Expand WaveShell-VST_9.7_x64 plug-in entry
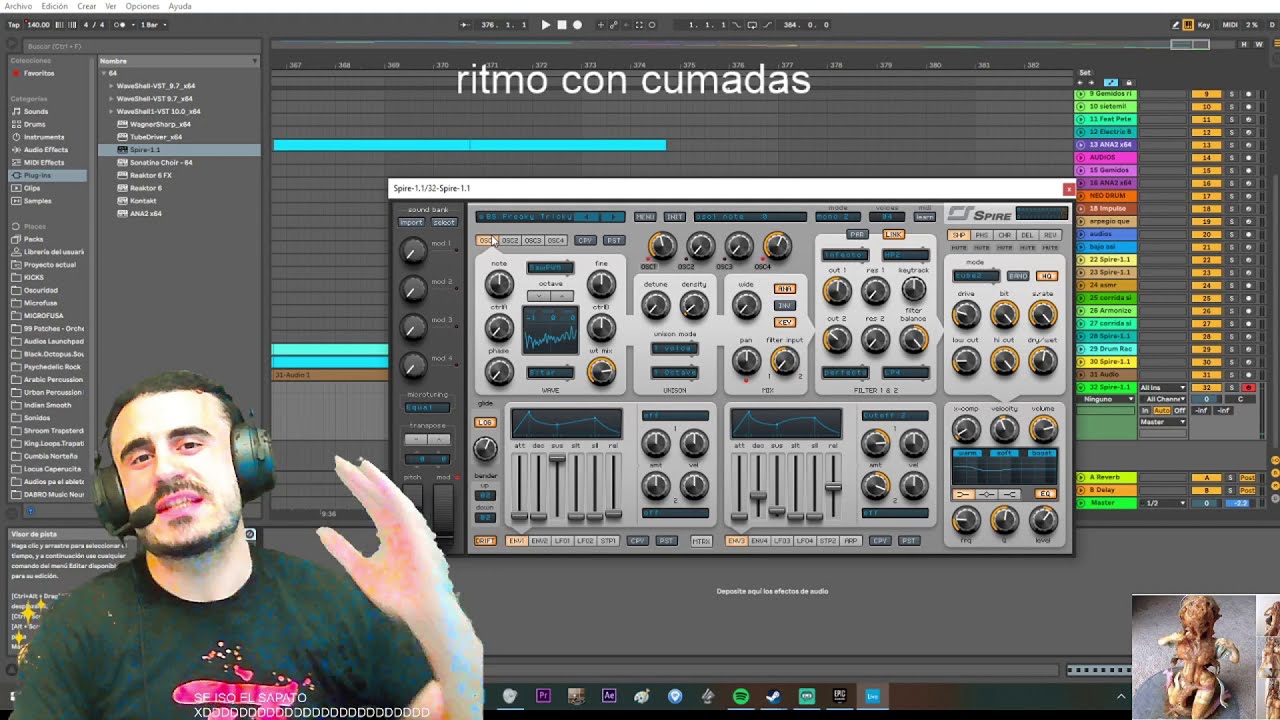The width and height of the screenshot is (1280, 720). click(x=112, y=86)
